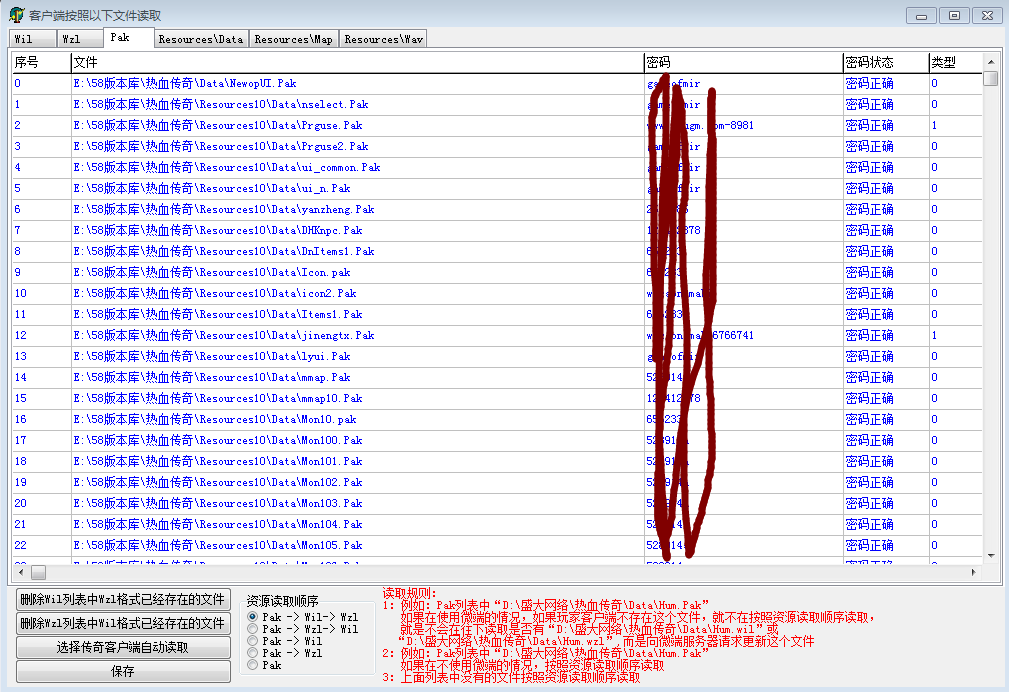Switch to the Resources\Wav tab
Image resolution: width=1009 pixels, height=692 pixels.
tap(383, 39)
